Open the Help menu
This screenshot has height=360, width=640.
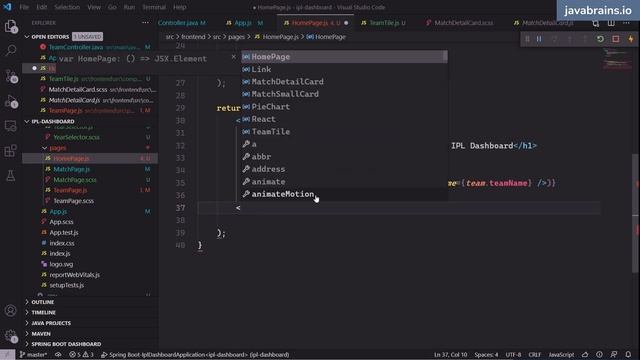(x=180, y=7)
